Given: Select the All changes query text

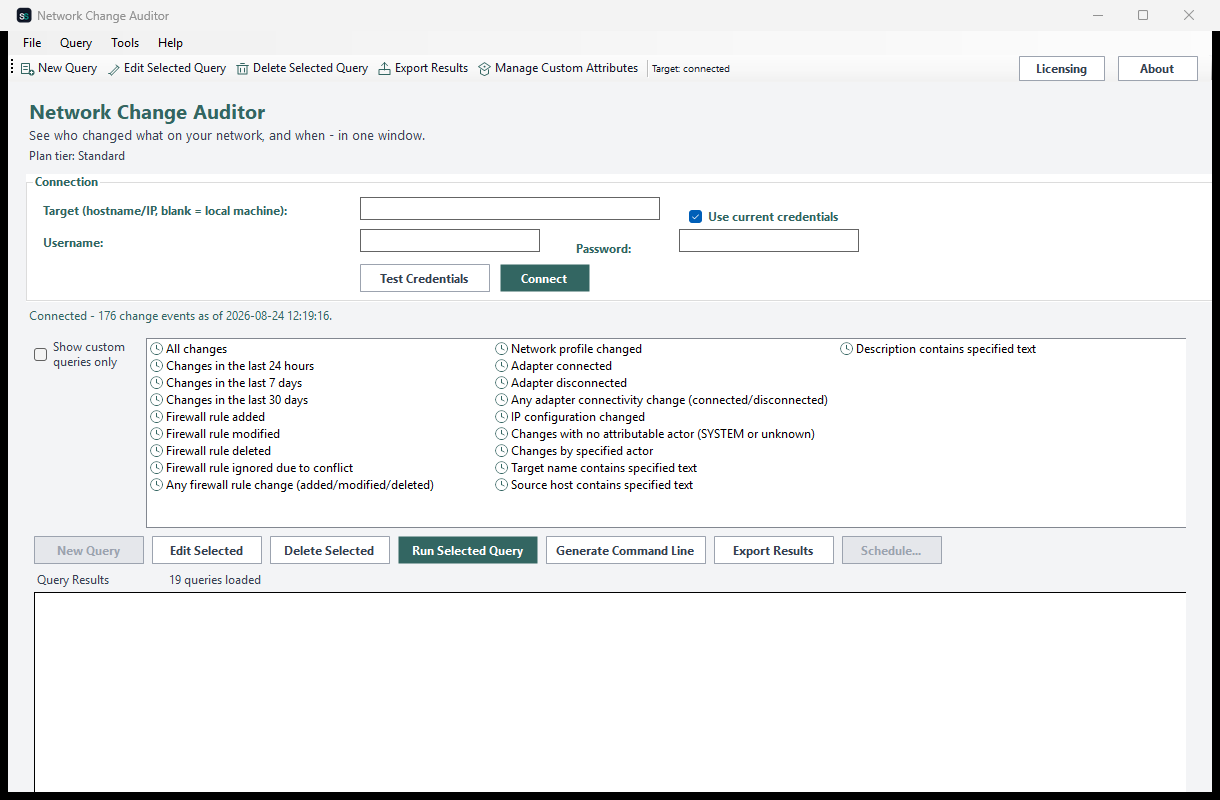Looking at the screenshot, I should [196, 349].
